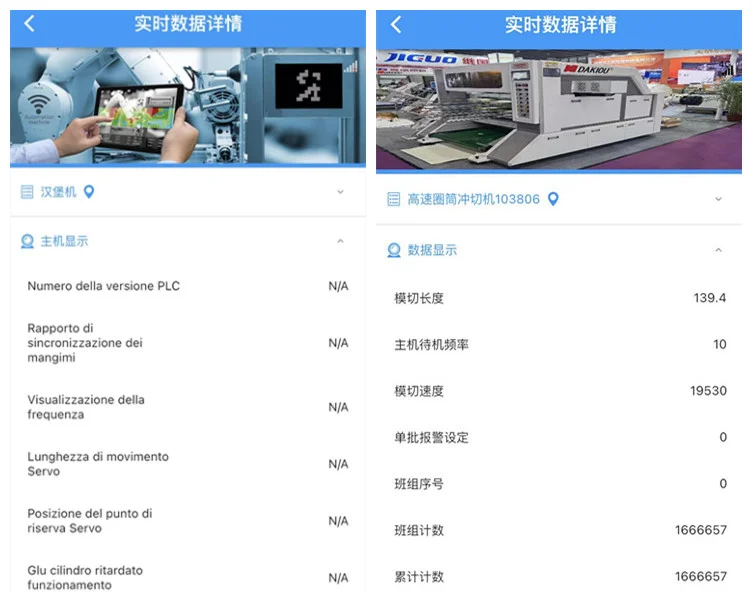
Task: Go back from the left details screen
Action: coord(29,23)
